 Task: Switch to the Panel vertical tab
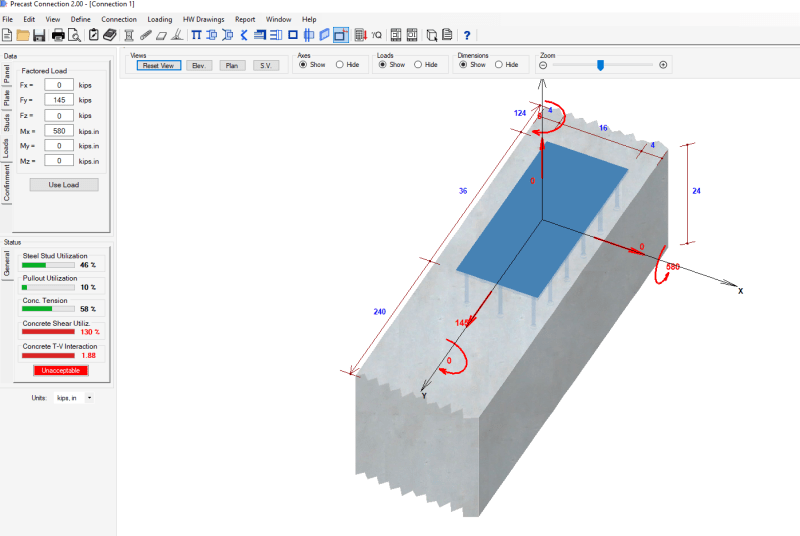click(x=7, y=74)
